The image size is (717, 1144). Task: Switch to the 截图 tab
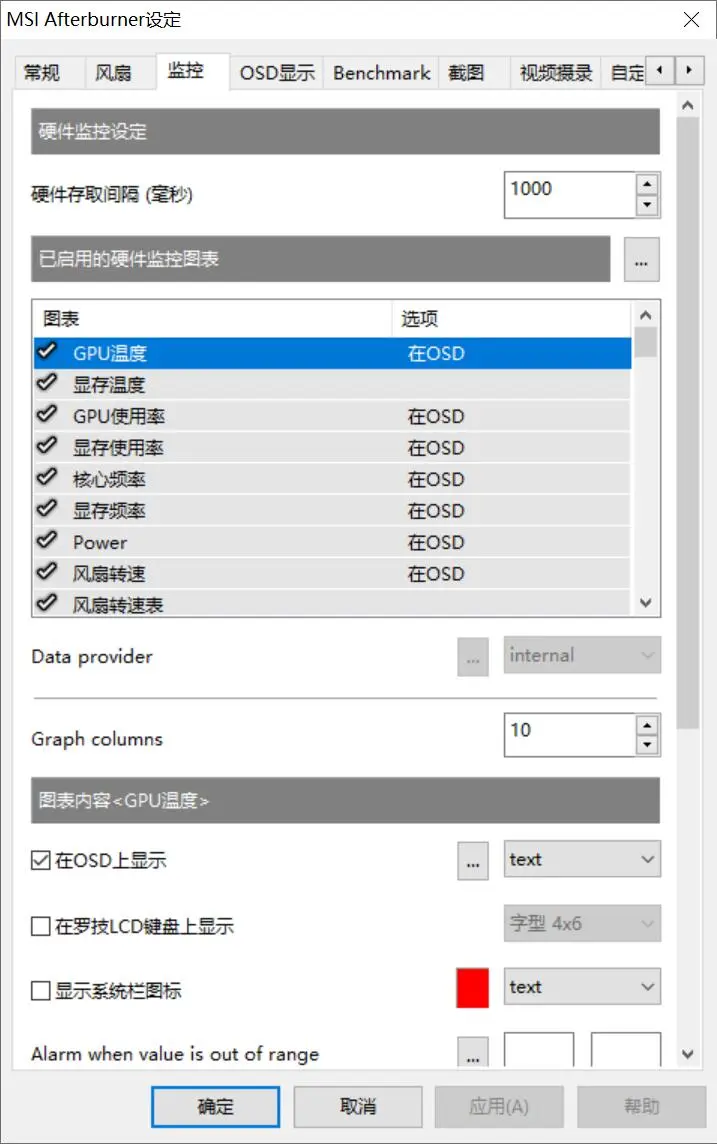(x=473, y=73)
